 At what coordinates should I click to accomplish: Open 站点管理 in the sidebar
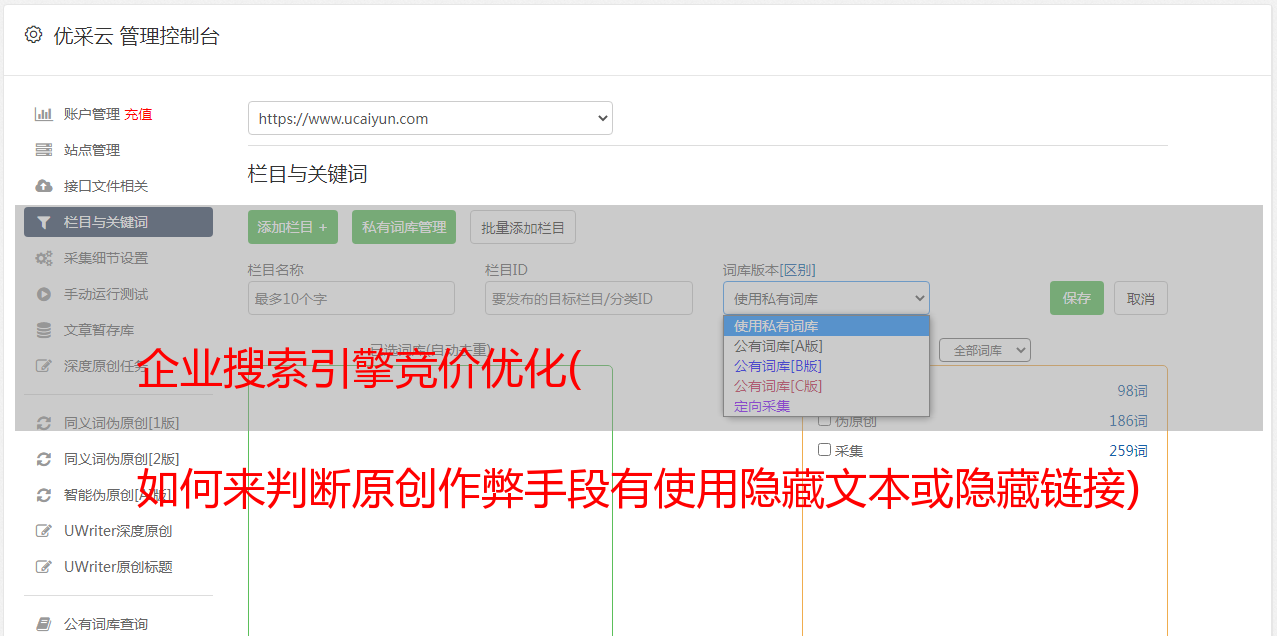coord(92,150)
